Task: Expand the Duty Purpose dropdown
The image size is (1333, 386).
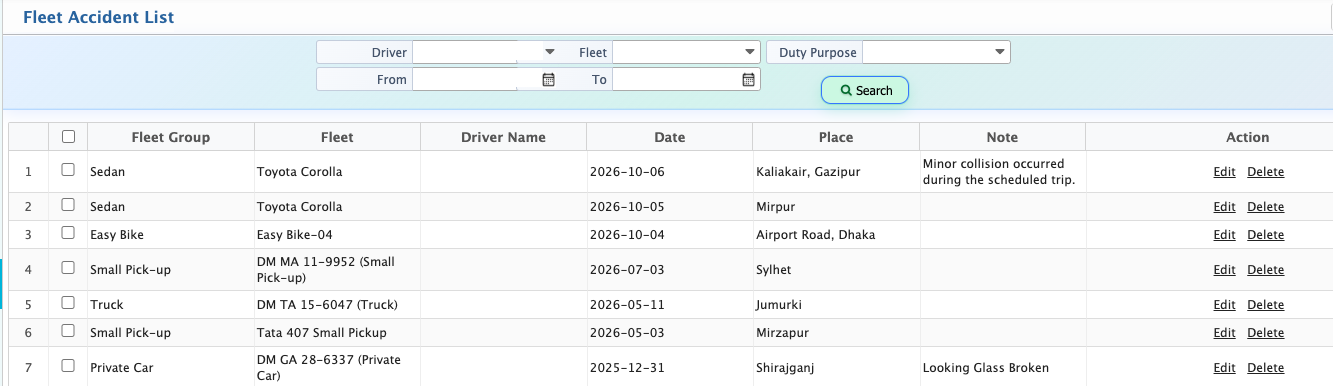Action: click(1000, 52)
